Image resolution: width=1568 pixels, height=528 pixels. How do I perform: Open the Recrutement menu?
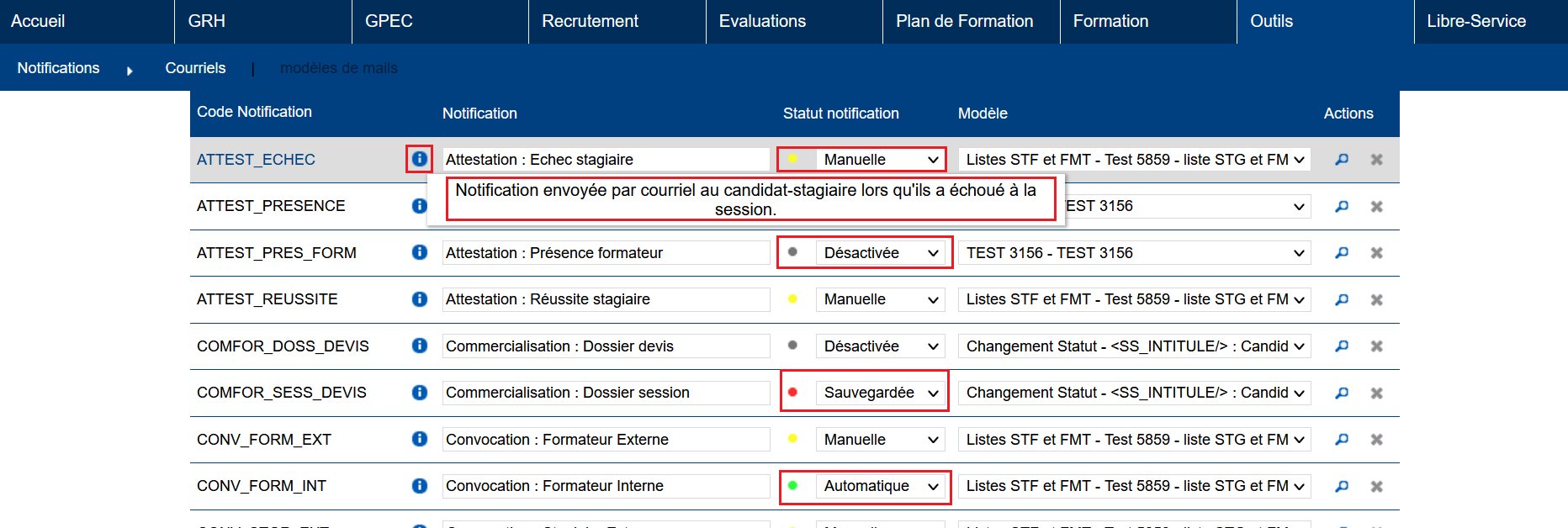pos(590,21)
